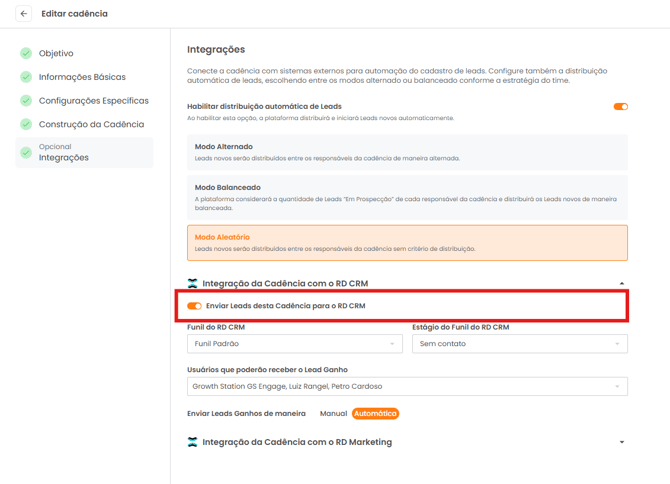
Task: Go to the Objetivo step
Action: pyautogui.click(x=56, y=53)
